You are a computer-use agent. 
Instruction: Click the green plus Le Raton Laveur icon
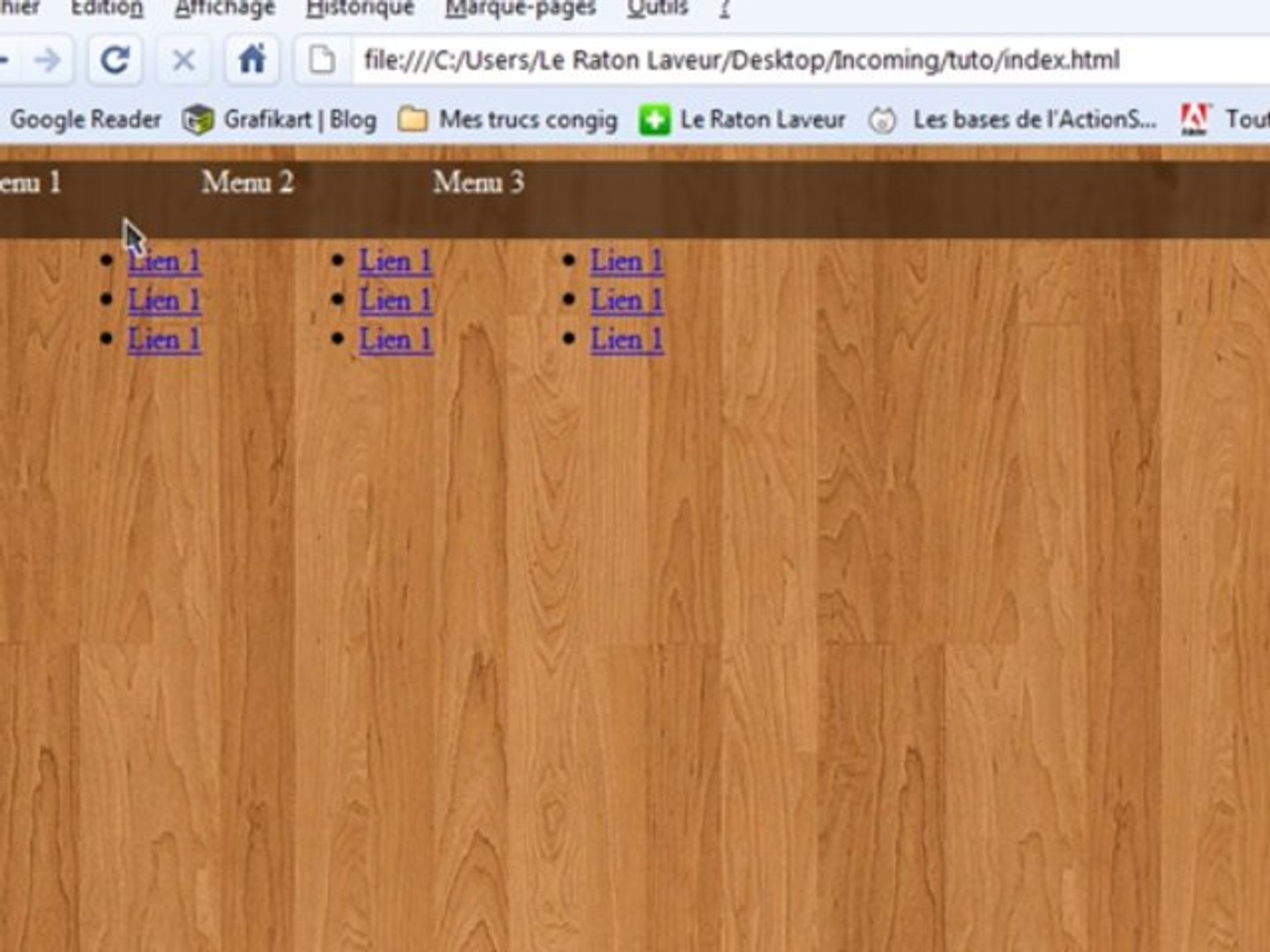point(654,119)
